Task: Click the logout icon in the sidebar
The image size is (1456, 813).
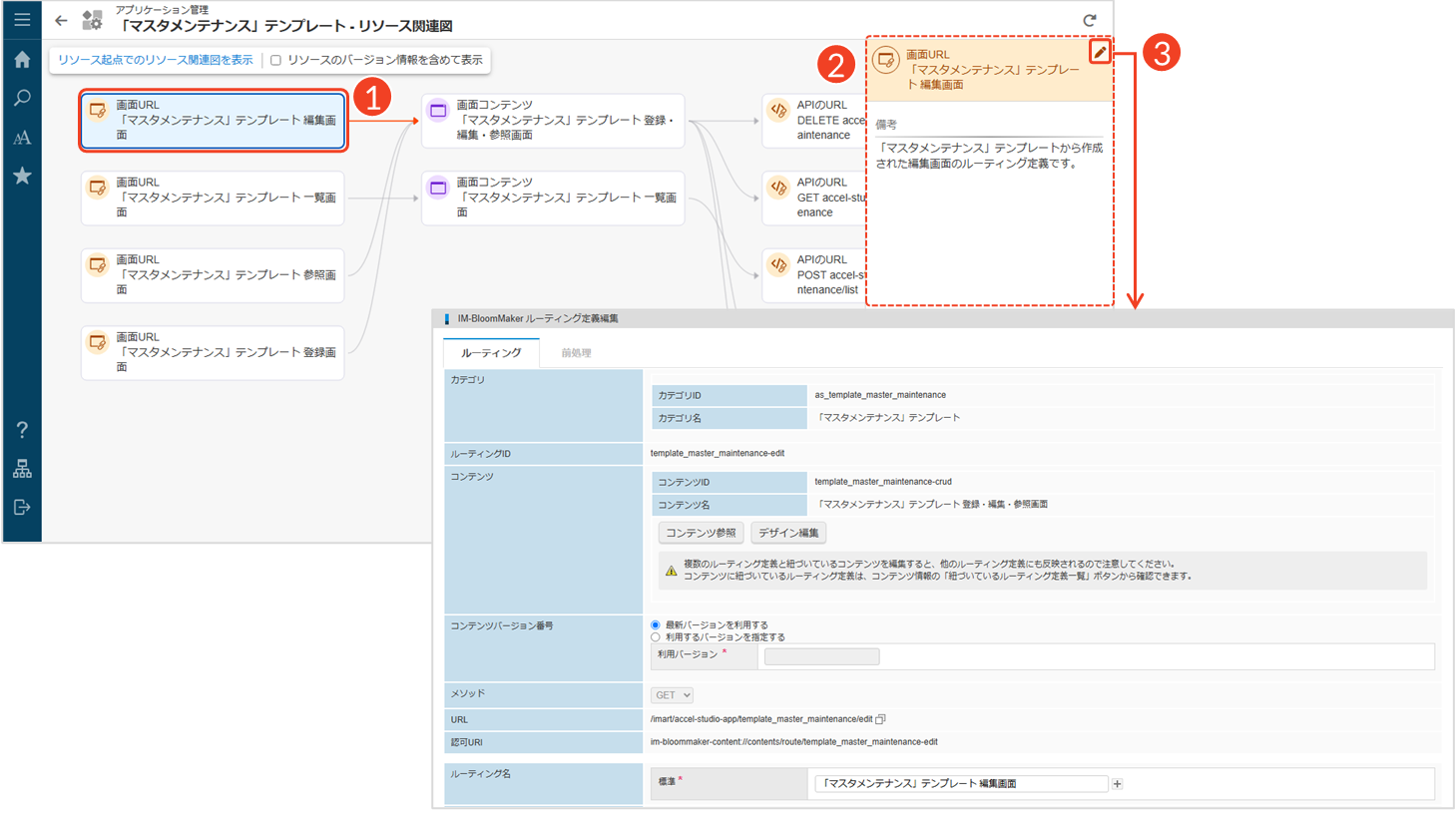Action: [x=22, y=508]
